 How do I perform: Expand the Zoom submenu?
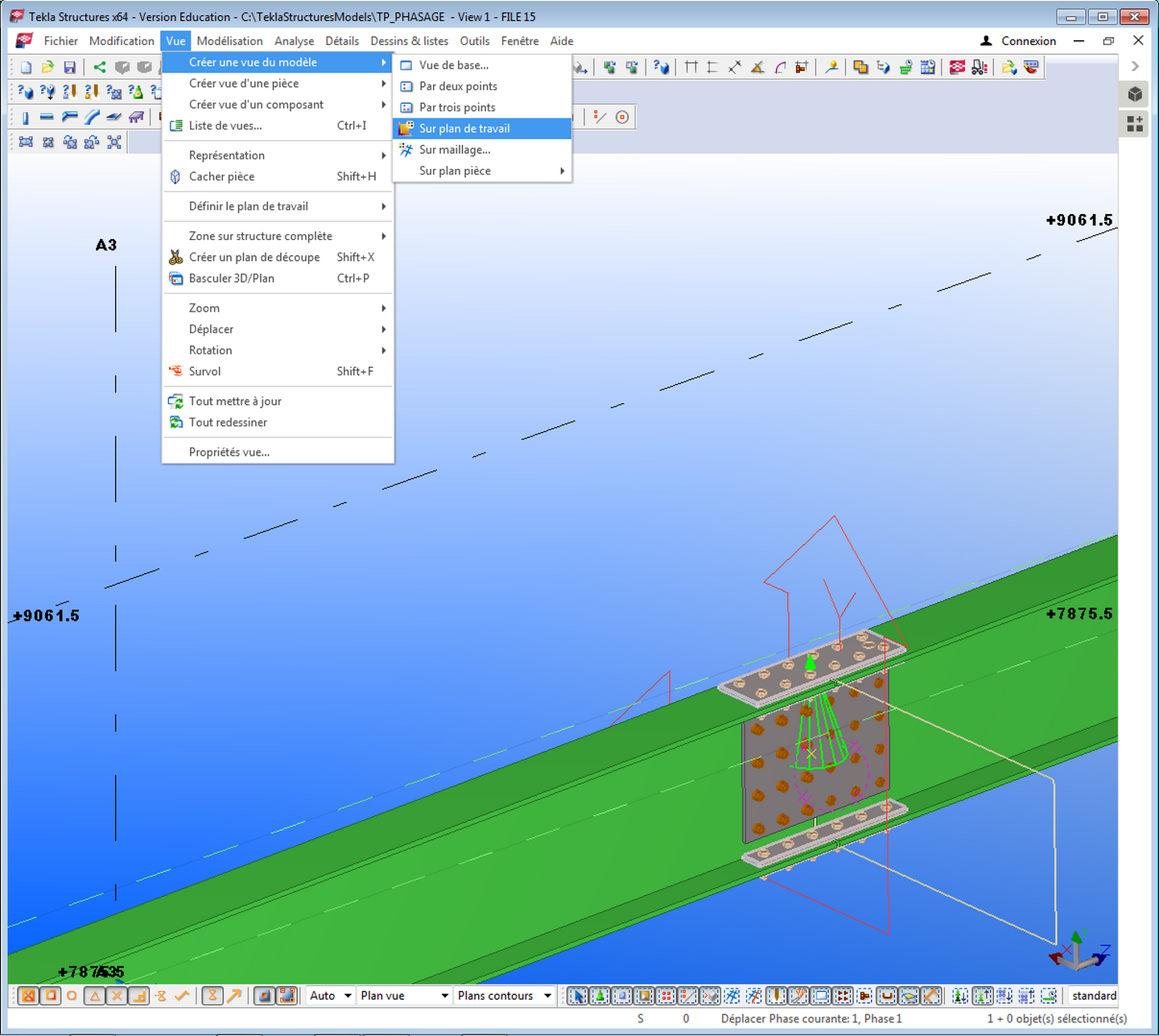pyautogui.click(x=278, y=308)
